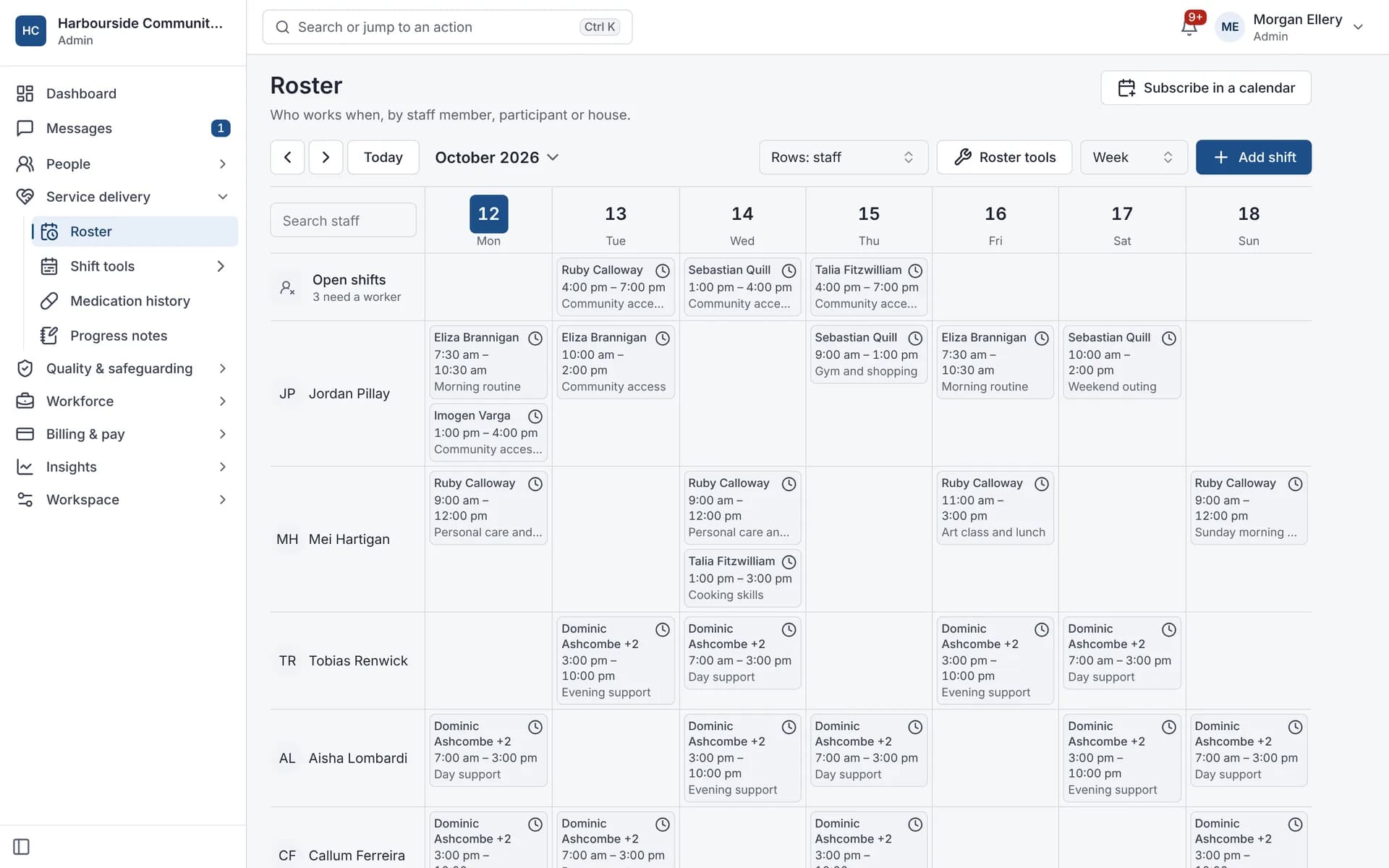Click the clock icon on Imogen Varga shift

[x=535, y=416]
